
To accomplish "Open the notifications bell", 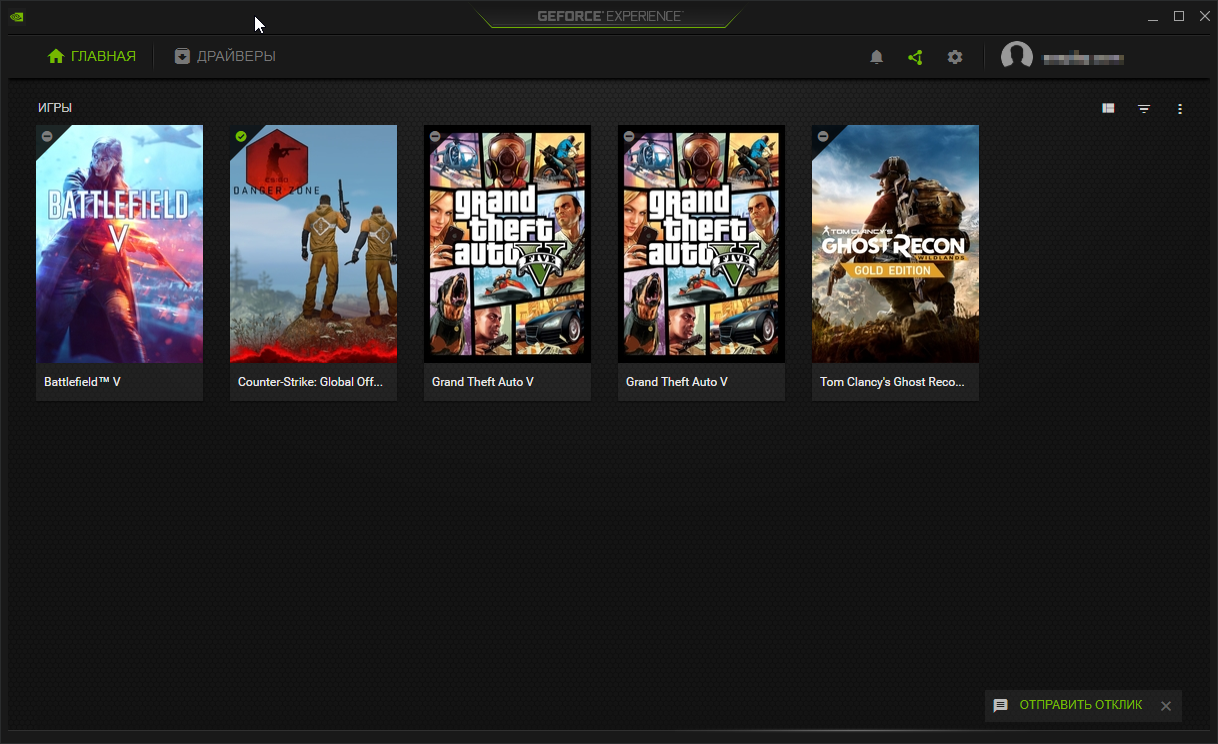I will 877,57.
